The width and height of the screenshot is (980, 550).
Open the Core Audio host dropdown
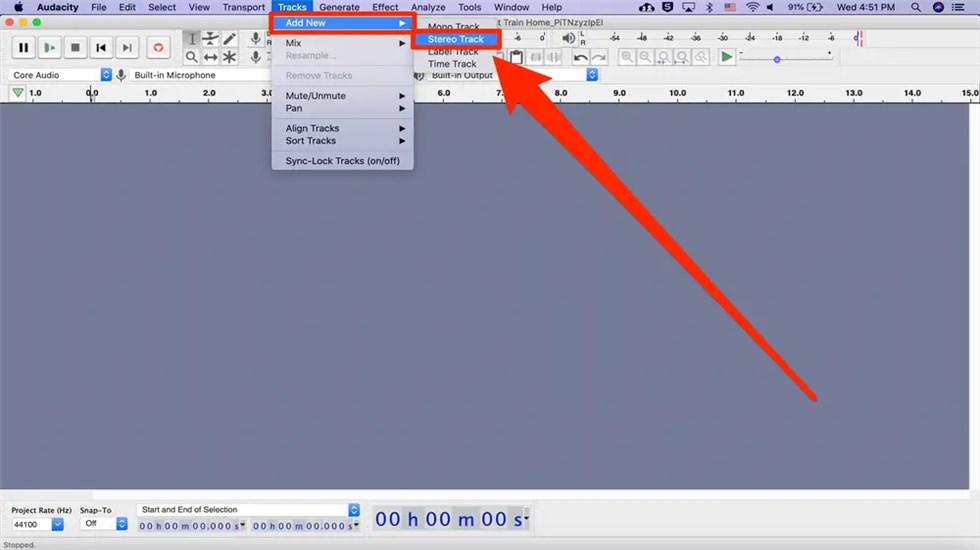(60, 75)
